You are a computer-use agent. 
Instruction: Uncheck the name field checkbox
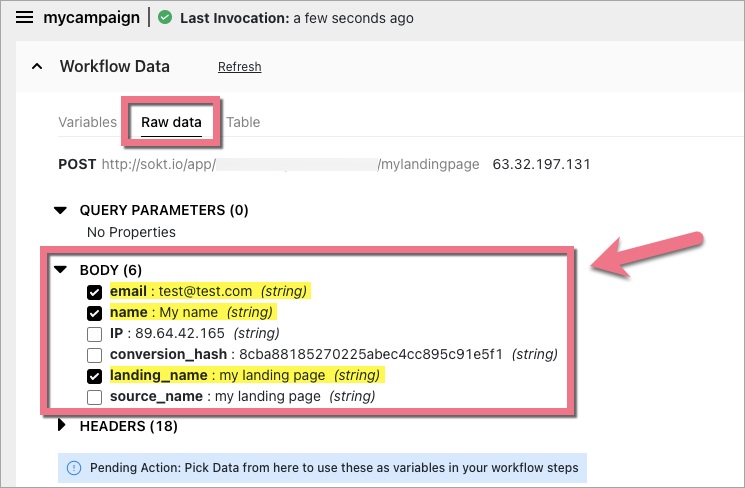click(x=95, y=313)
